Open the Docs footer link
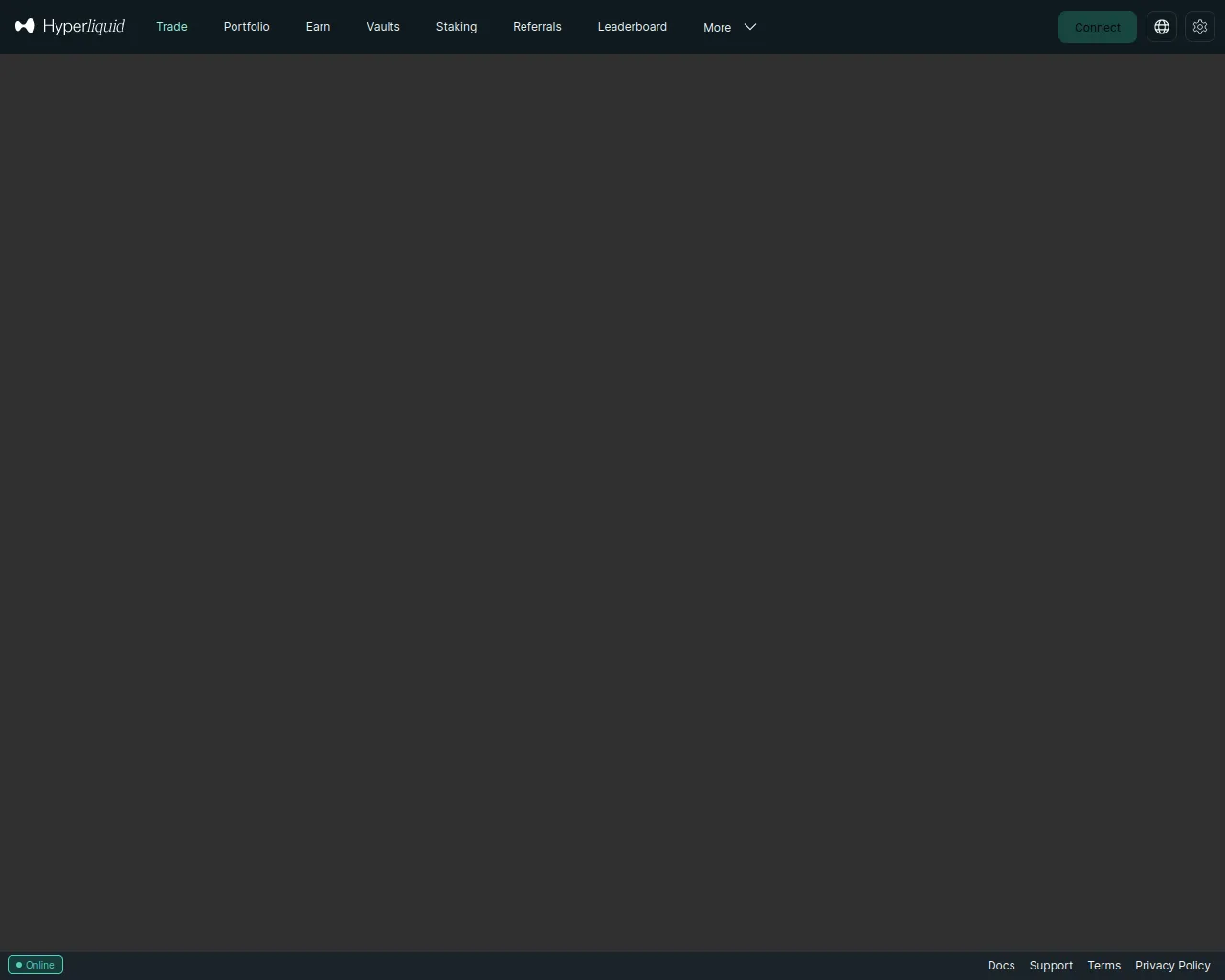Image resolution: width=1225 pixels, height=980 pixels. (x=1001, y=965)
